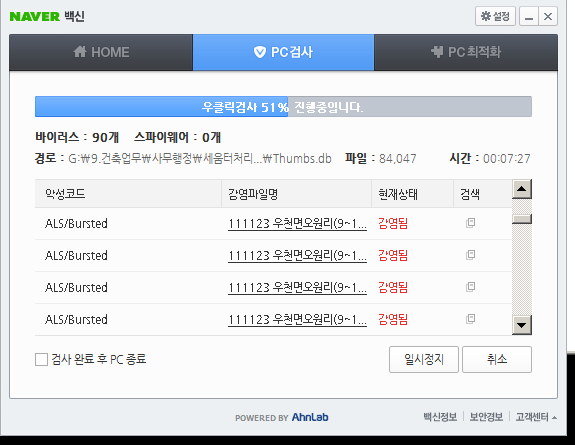575x445 pixels.
Task: Open settings via the gear 설정 button
Action: [495, 17]
